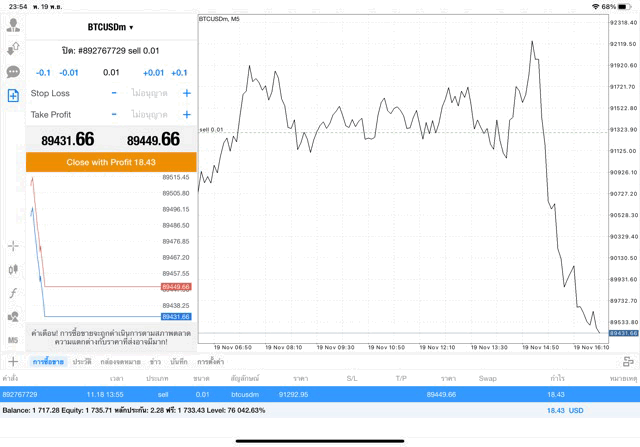The height and width of the screenshot is (447, 640).
Task: Increase volume by 0.01
Action: (153, 73)
